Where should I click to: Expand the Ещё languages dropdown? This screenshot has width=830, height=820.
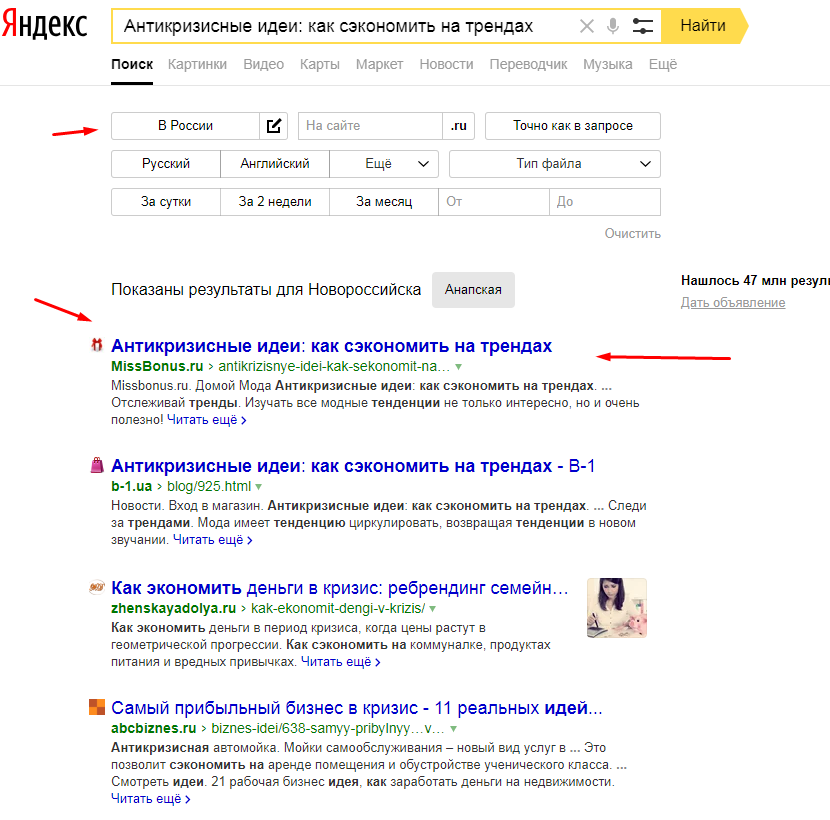coord(384,164)
